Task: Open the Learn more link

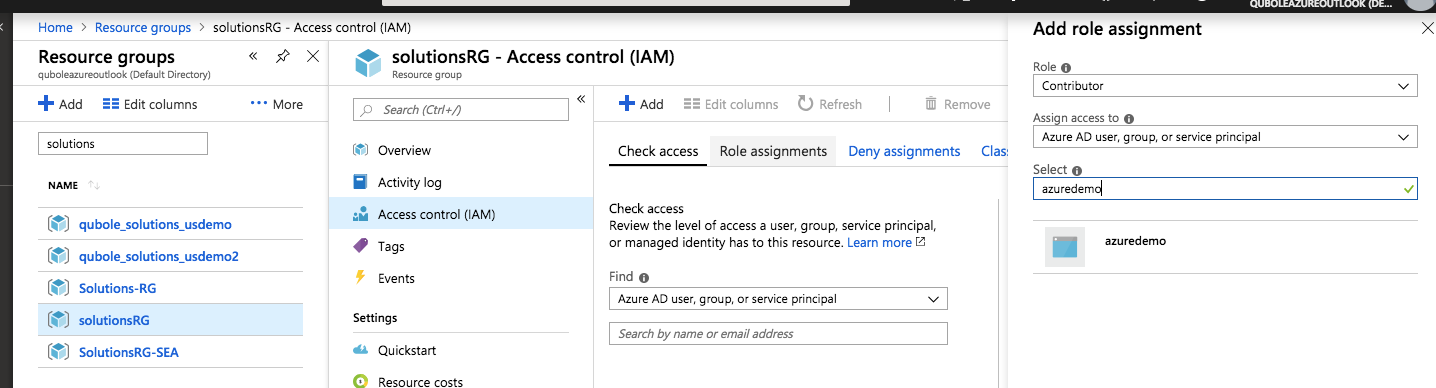Action: (886, 242)
